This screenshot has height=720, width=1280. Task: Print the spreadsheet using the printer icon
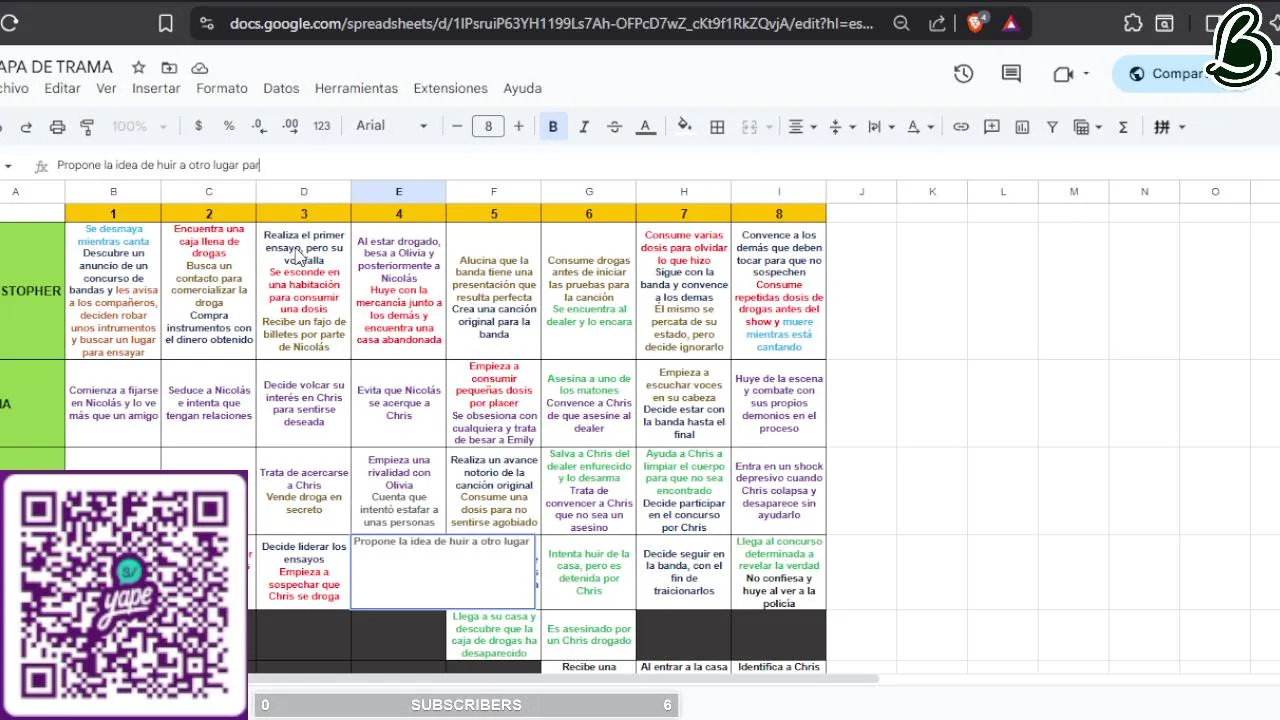(x=58, y=127)
